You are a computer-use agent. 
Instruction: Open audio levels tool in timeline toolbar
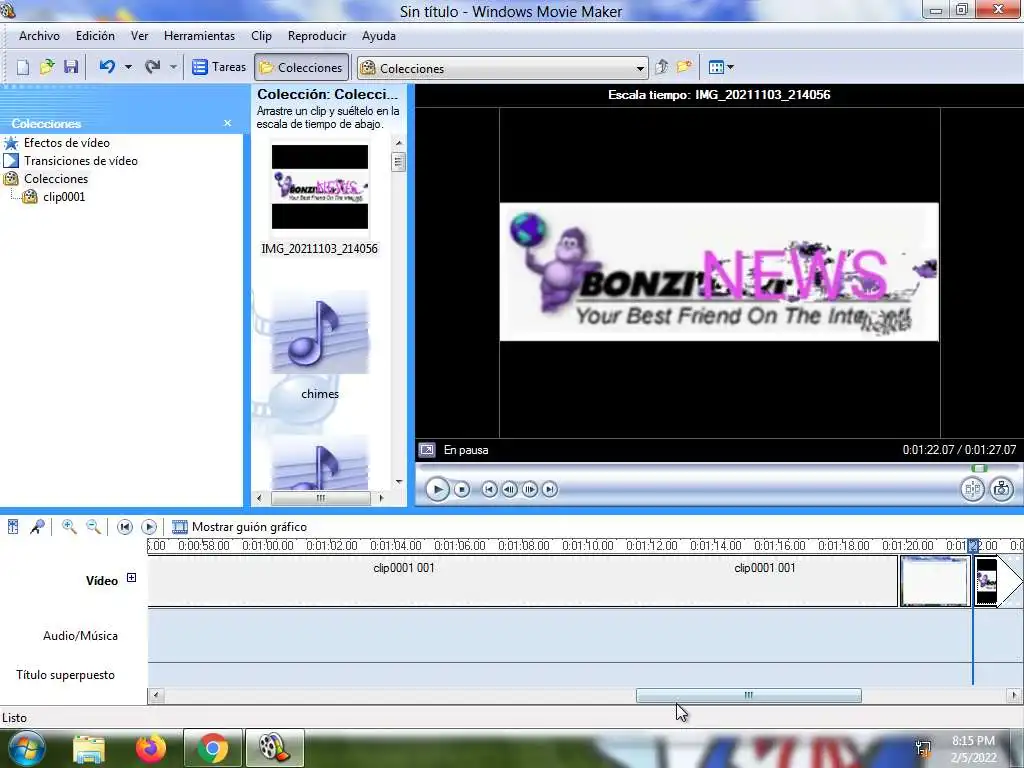(13, 526)
